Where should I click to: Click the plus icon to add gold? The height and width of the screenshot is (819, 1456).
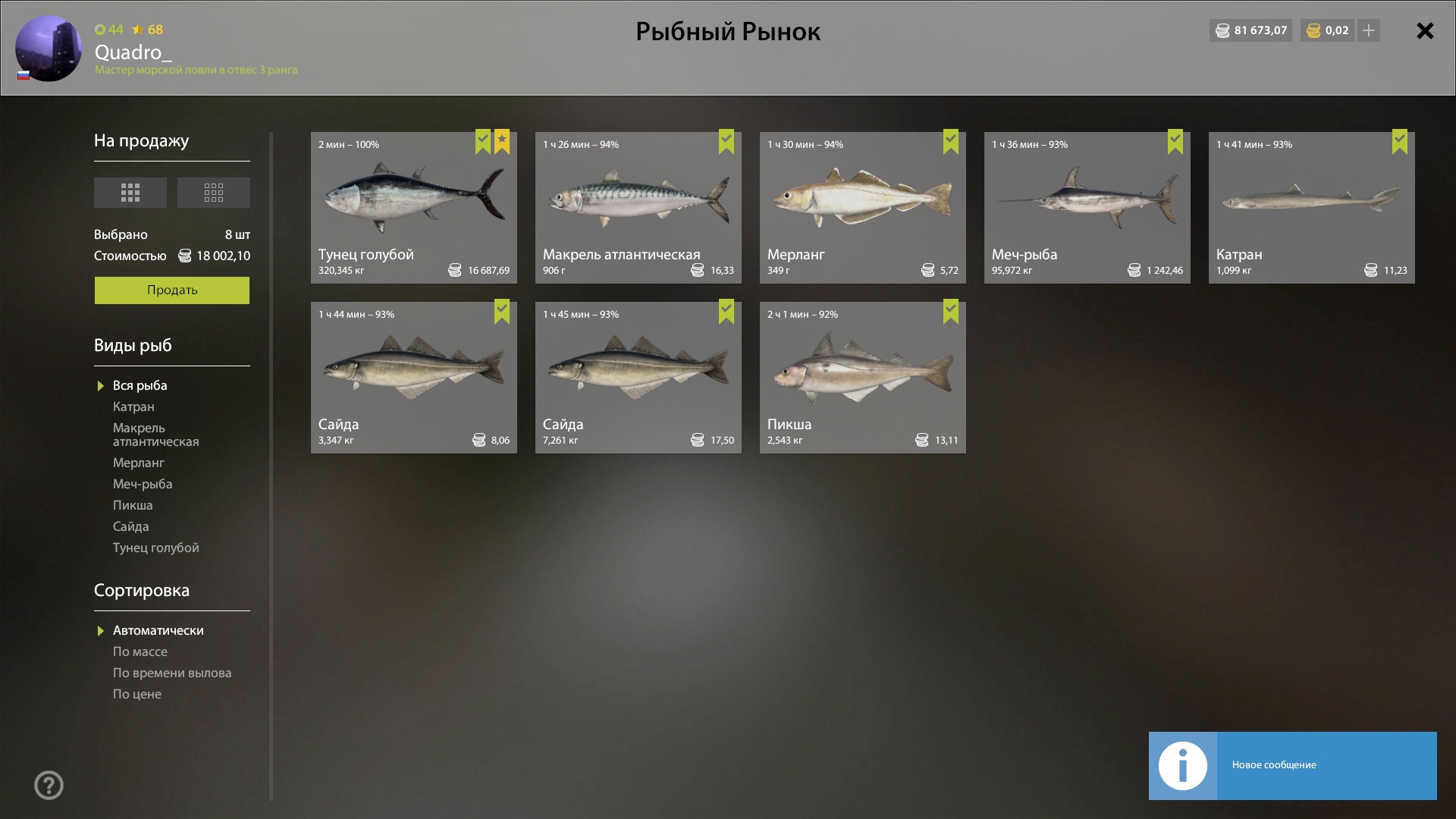coord(1369,30)
